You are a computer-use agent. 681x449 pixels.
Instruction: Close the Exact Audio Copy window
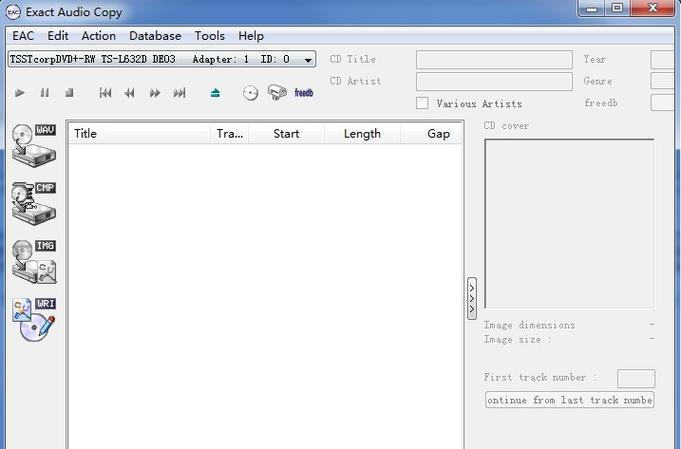[x=652, y=8]
